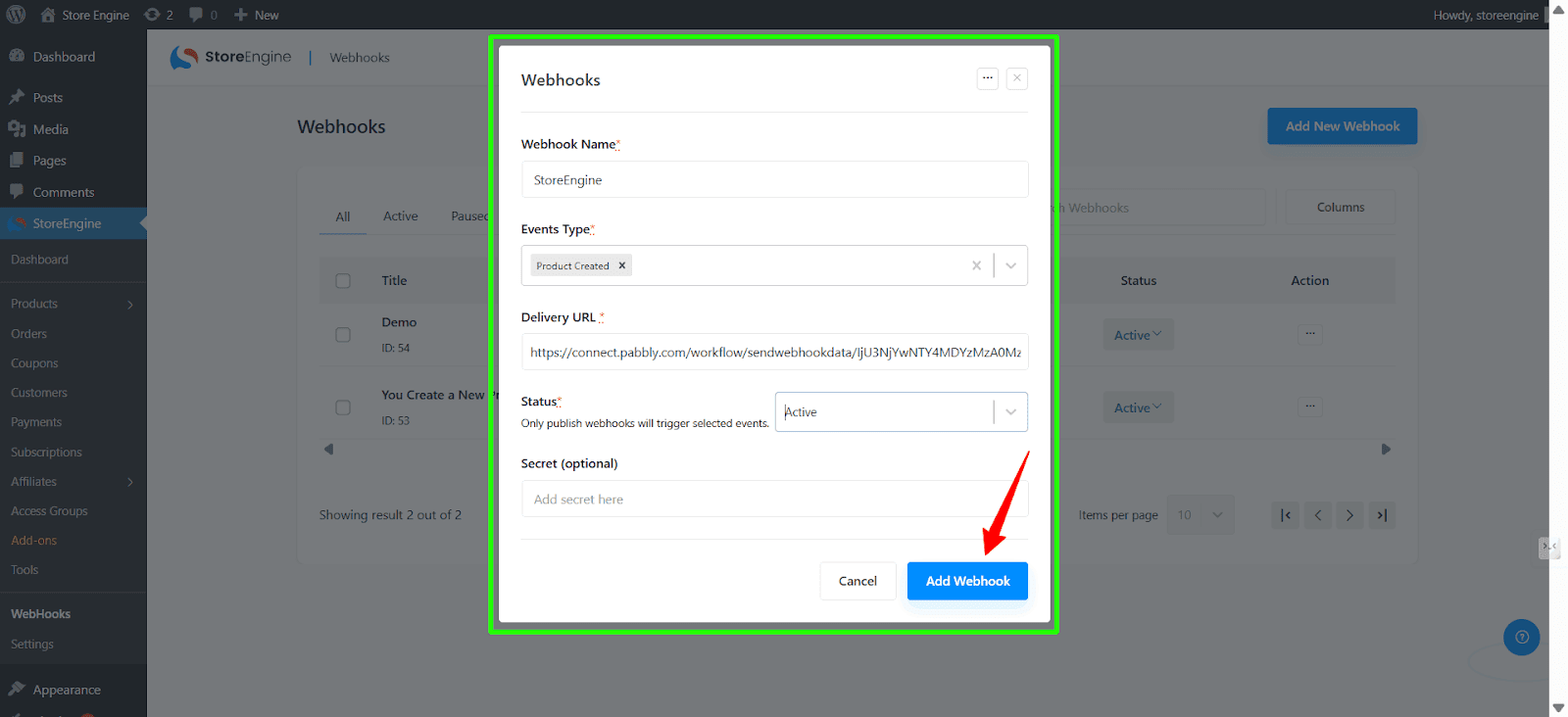Expand the Affiliates submenu arrow

(x=130, y=482)
